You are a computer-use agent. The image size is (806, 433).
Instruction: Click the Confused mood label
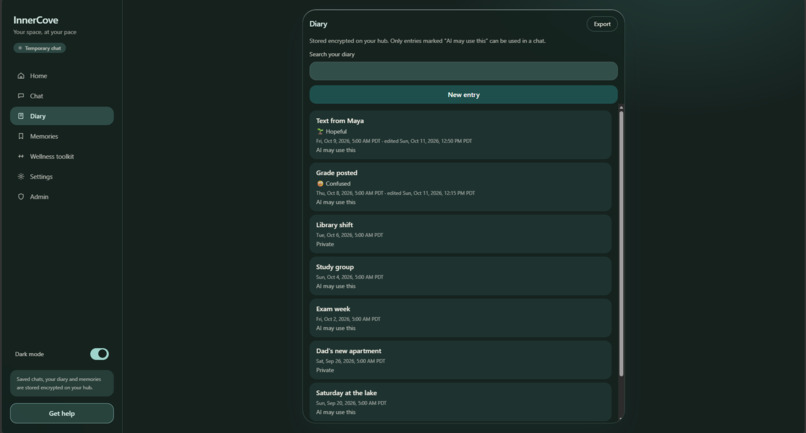tap(338, 184)
